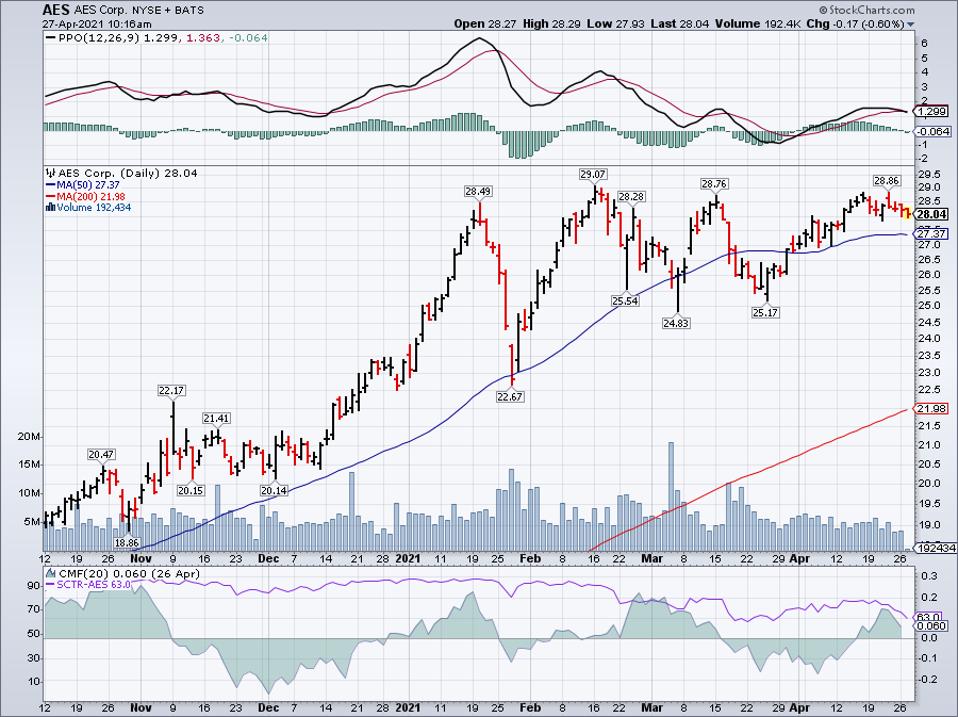Click the 28.86 April high label

point(887,181)
